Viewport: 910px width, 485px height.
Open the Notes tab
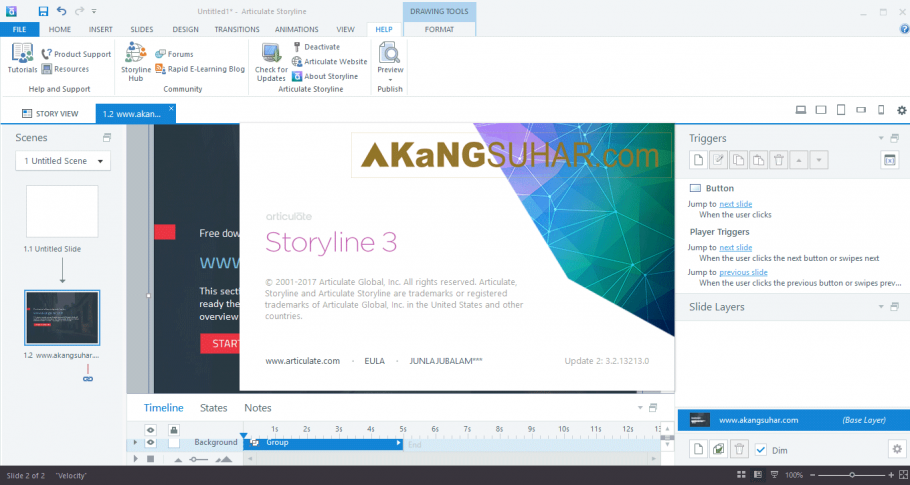258,408
